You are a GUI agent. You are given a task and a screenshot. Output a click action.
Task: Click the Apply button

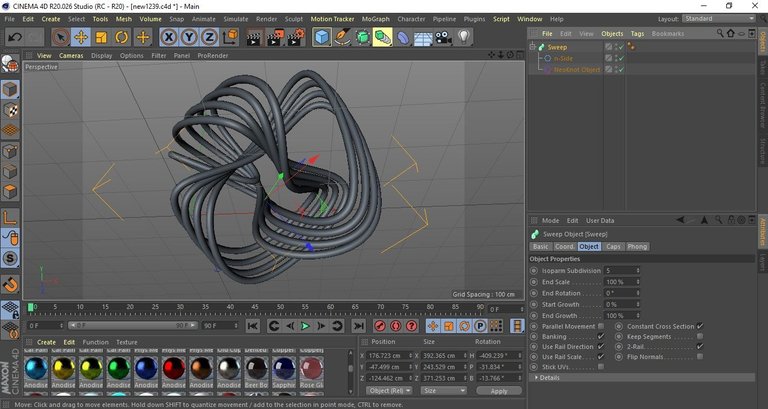(499, 391)
